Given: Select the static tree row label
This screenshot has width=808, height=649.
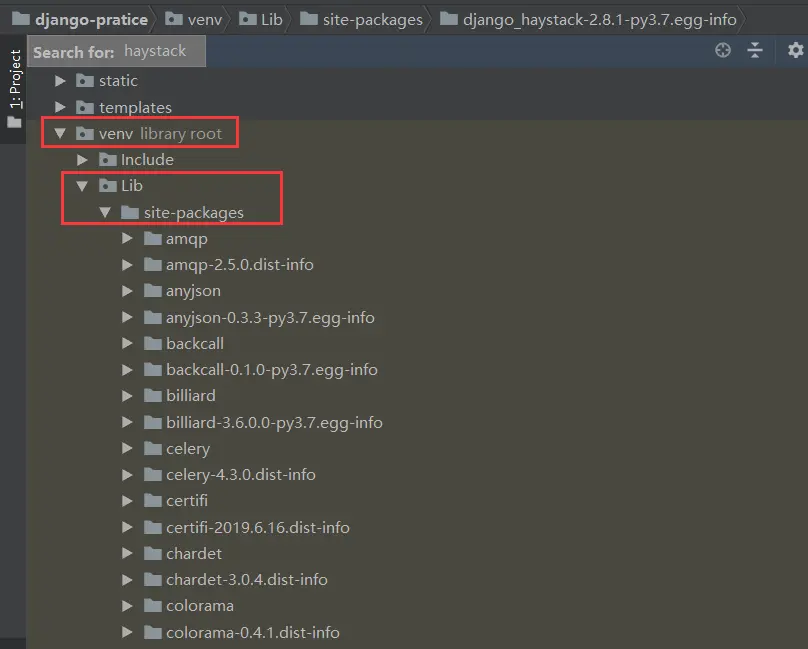Looking at the screenshot, I should 119,81.
